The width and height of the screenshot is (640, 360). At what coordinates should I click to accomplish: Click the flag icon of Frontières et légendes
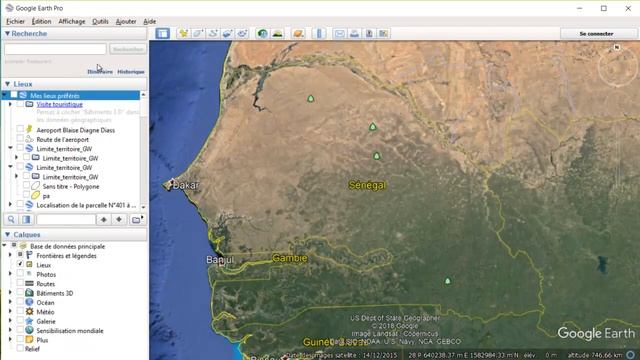pyautogui.click(x=29, y=255)
